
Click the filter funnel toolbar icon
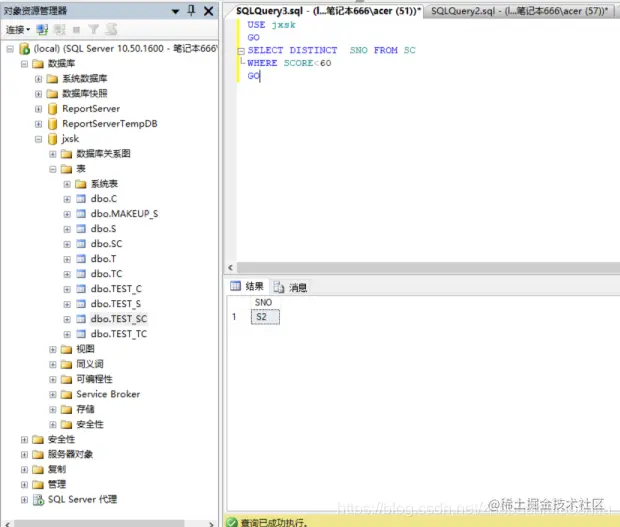coord(94,30)
